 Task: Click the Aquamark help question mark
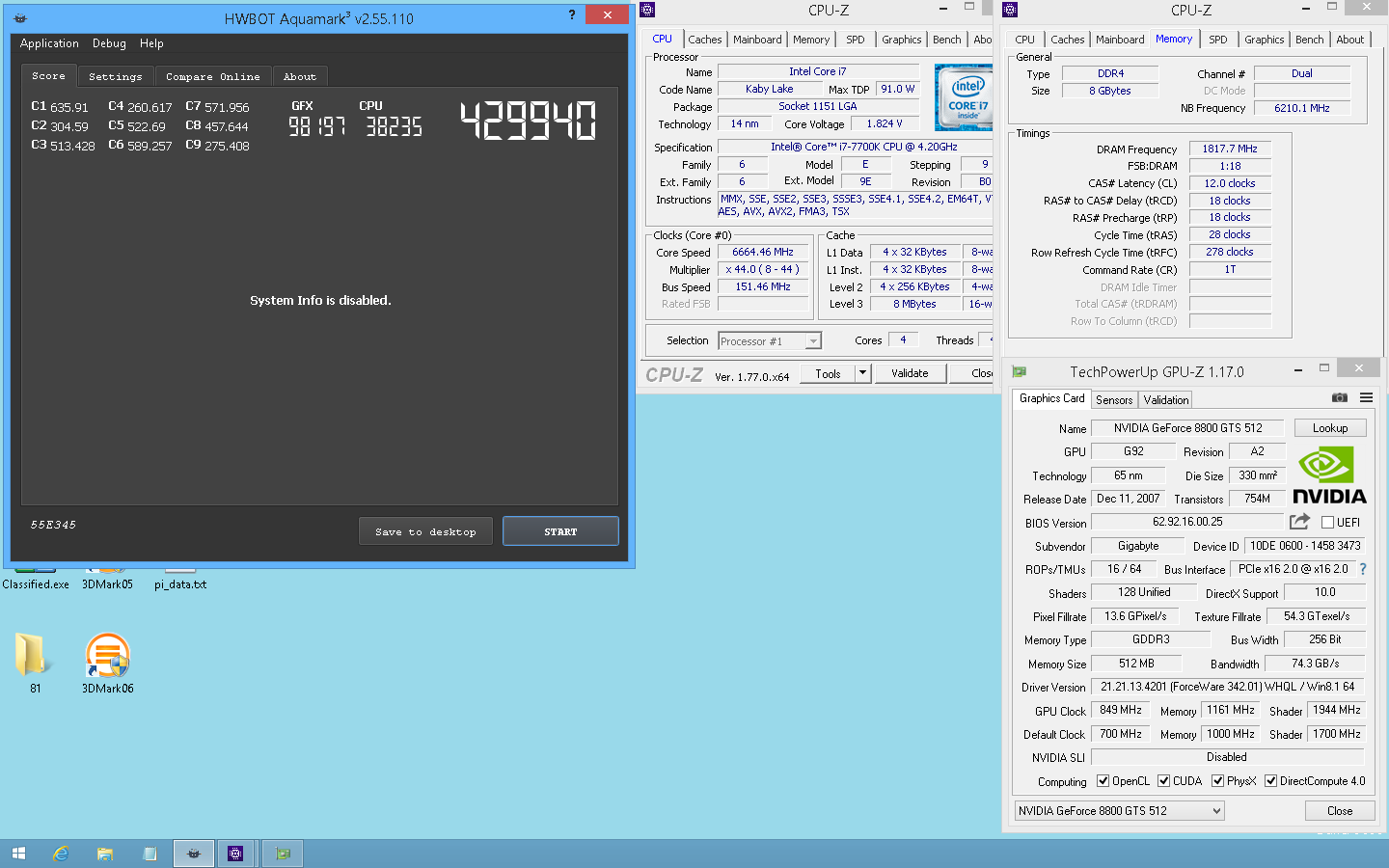(x=572, y=14)
